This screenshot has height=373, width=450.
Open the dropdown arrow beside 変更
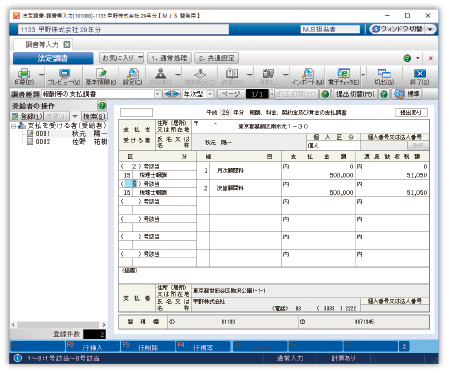point(75,117)
